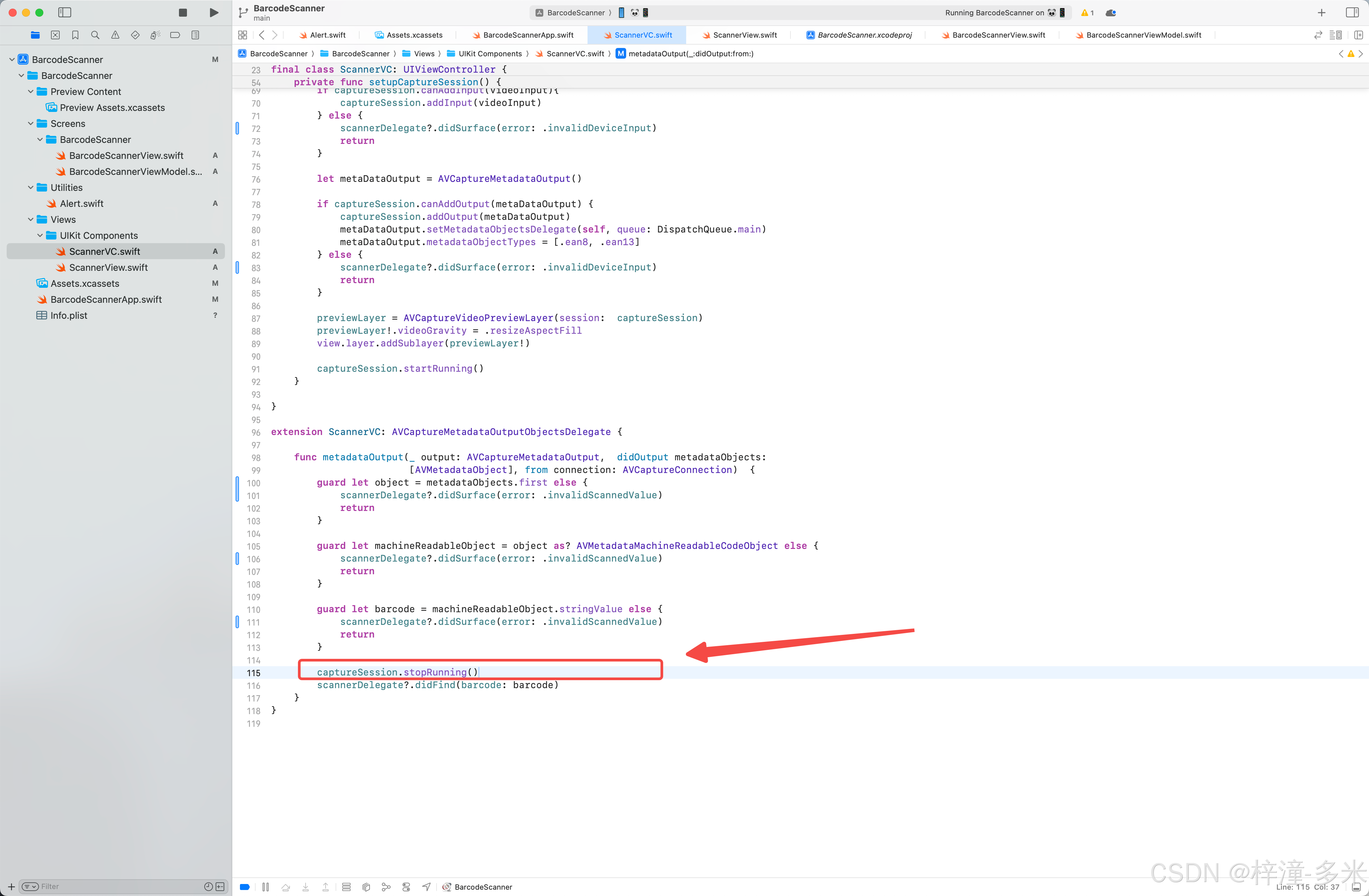Collapse the Screens folder
The width and height of the screenshot is (1369, 896).
point(30,124)
